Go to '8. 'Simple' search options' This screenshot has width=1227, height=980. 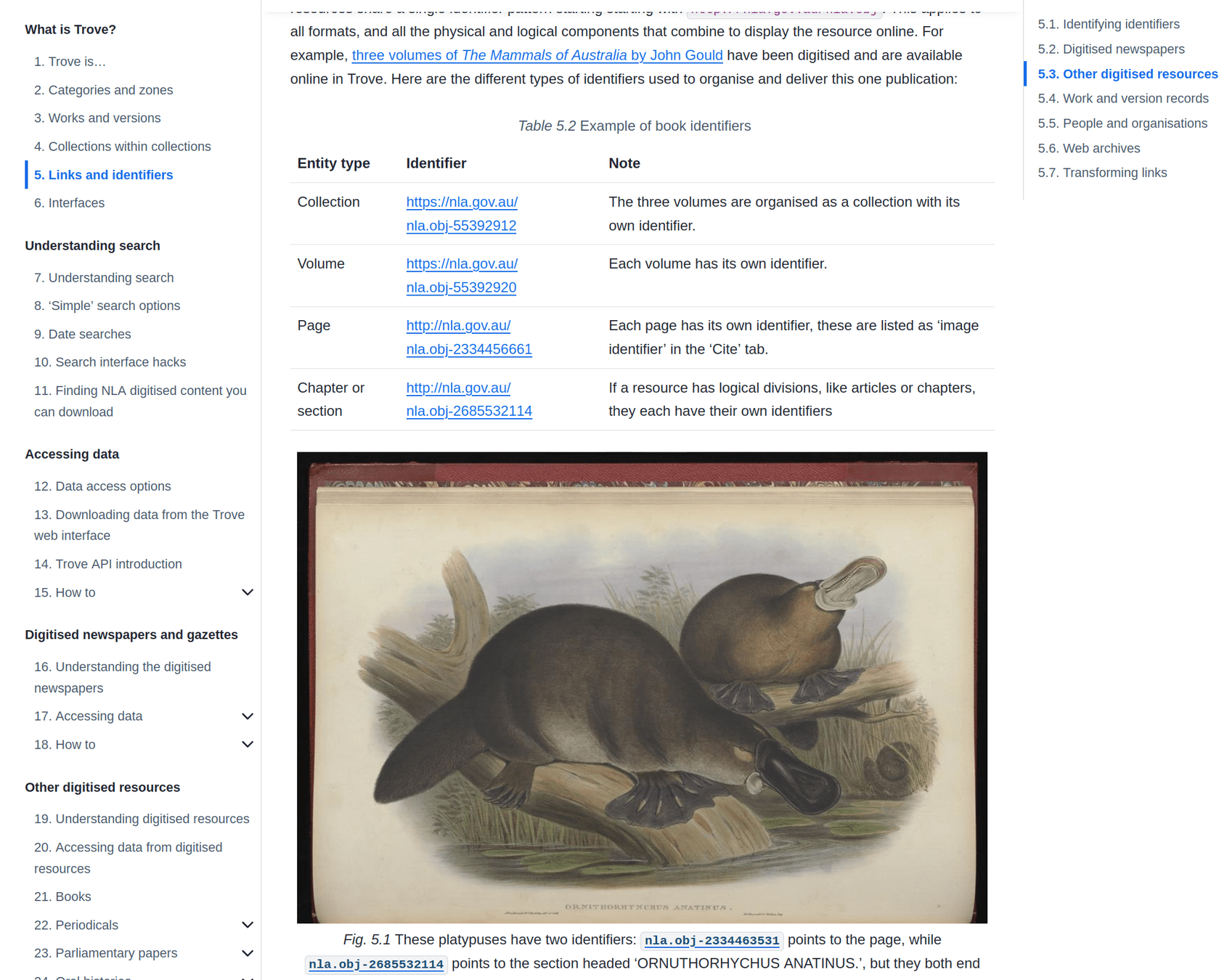tap(107, 306)
